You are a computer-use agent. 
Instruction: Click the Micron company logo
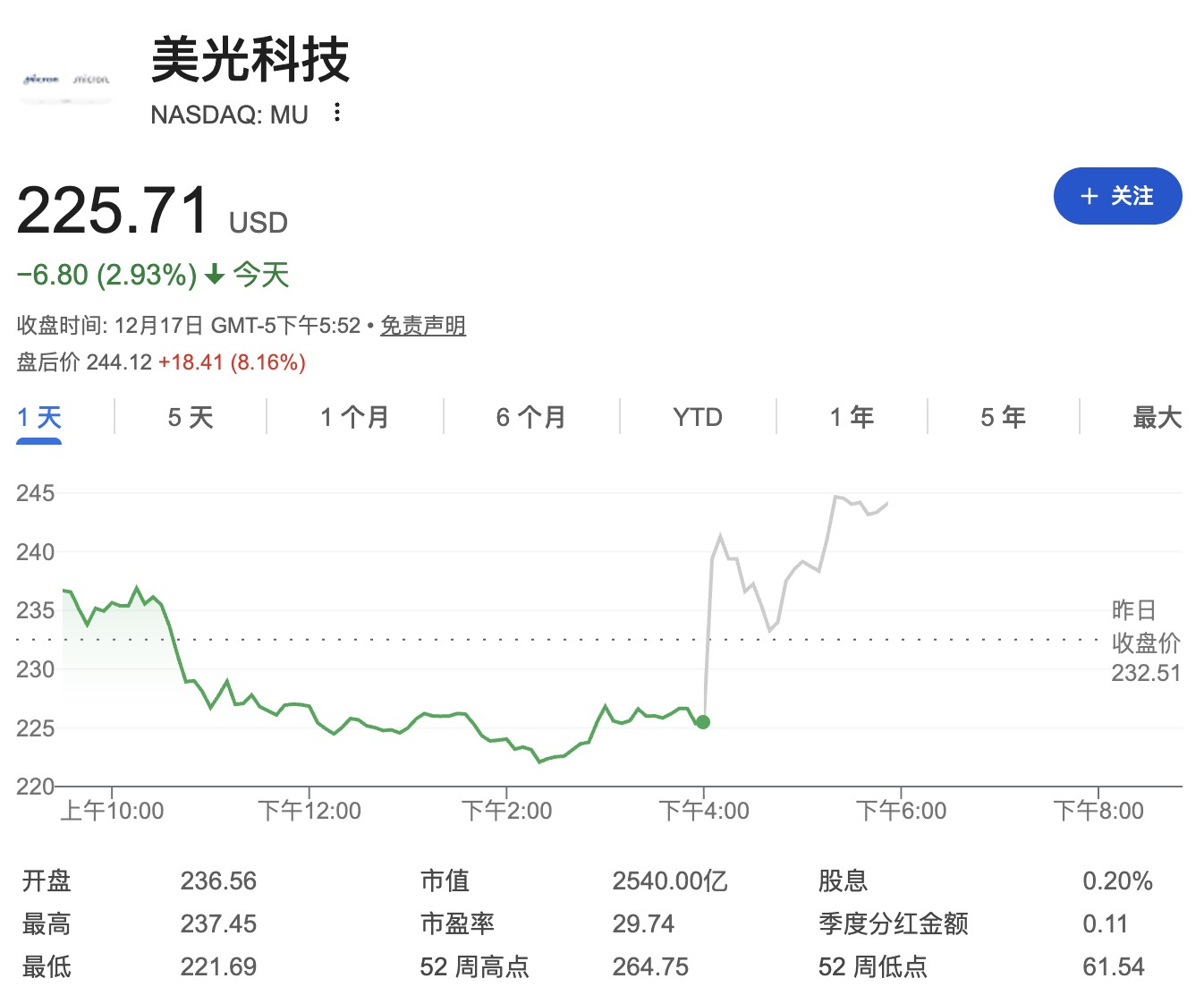pyautogui.click(x=66, y=80)
